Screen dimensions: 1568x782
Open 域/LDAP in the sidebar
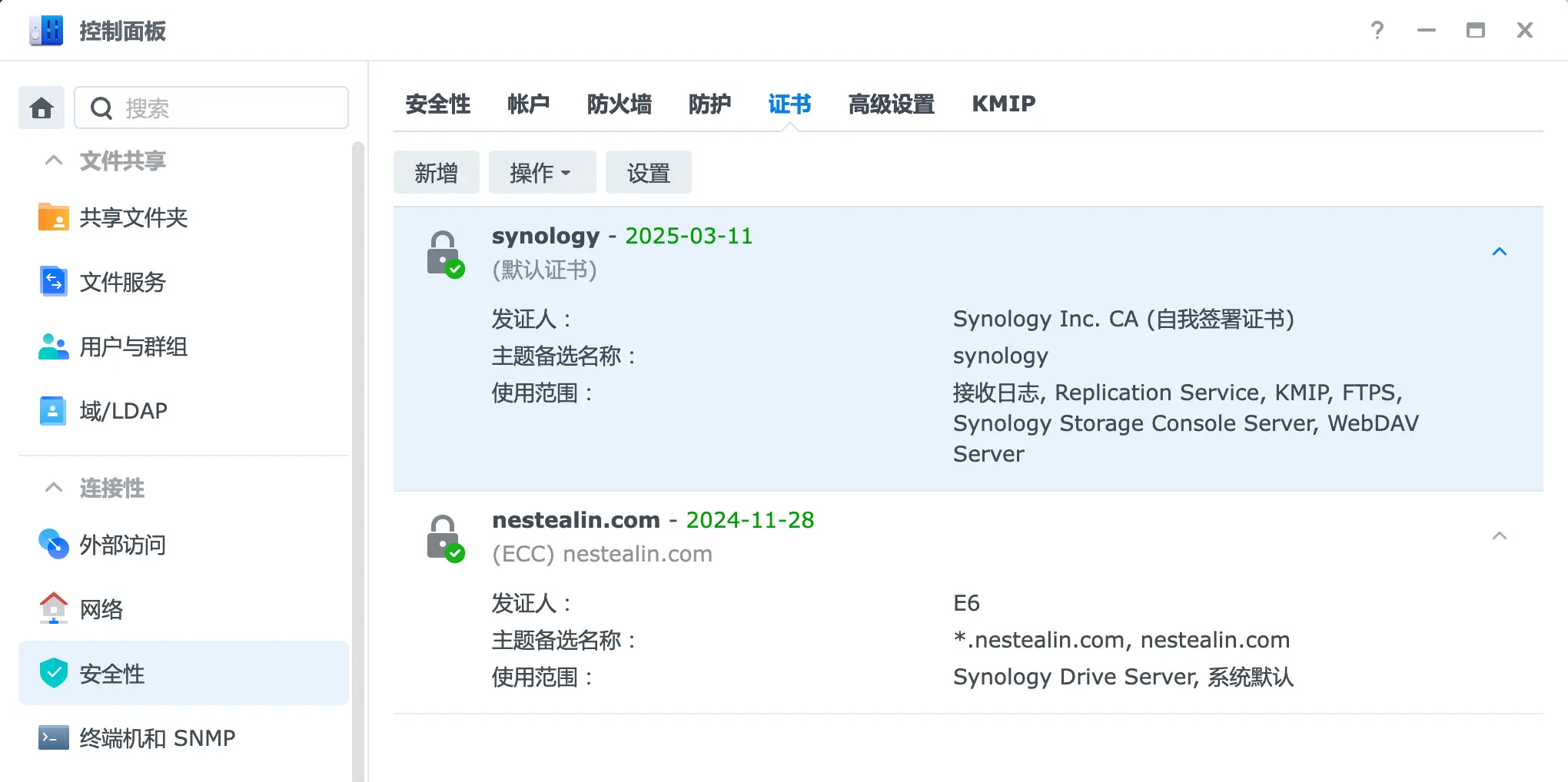pos(184,411)
